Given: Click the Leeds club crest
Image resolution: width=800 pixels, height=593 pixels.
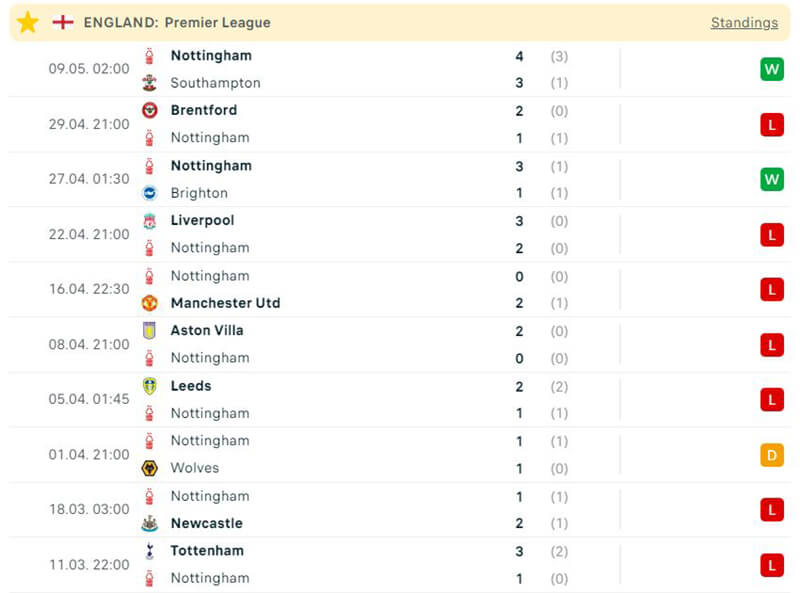Looking at the screenshot, I should pyautogui.click(x=150, y=386).
